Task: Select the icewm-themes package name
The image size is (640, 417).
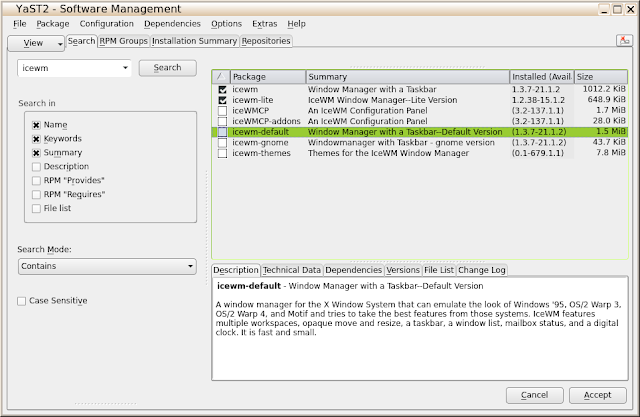Action: tap(262, 153)
